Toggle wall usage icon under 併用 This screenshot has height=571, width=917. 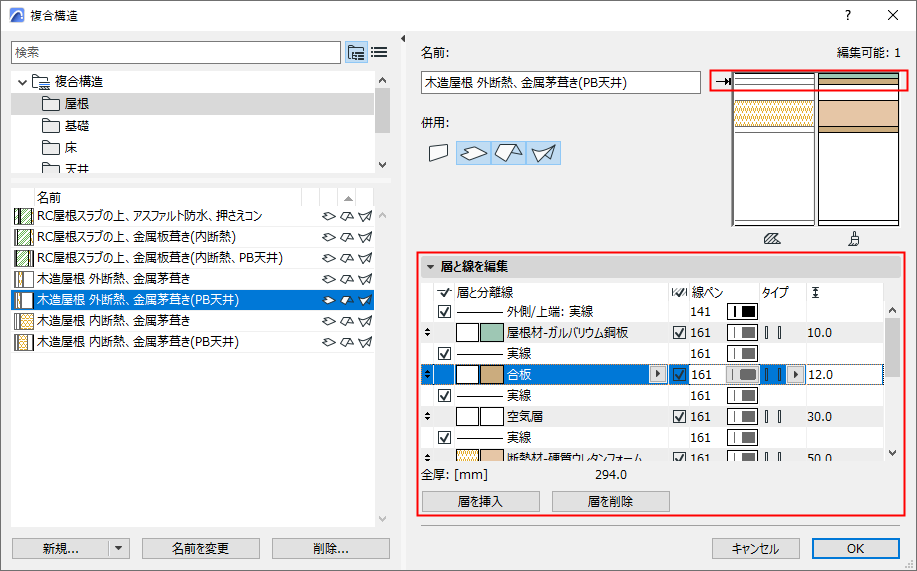pos(439,153)
